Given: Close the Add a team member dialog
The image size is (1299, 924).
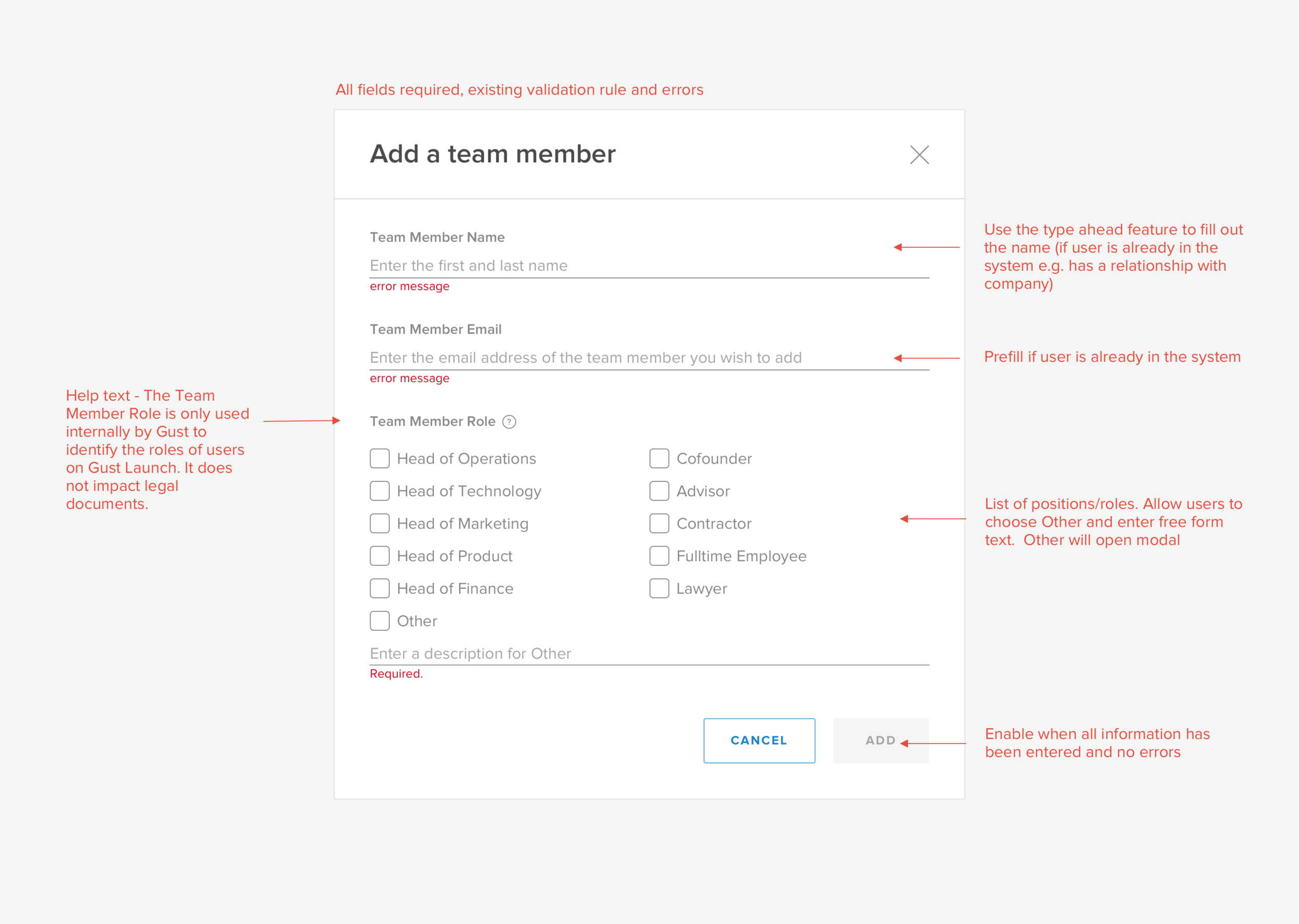Looking at the screenshot, I should (919, 155).
